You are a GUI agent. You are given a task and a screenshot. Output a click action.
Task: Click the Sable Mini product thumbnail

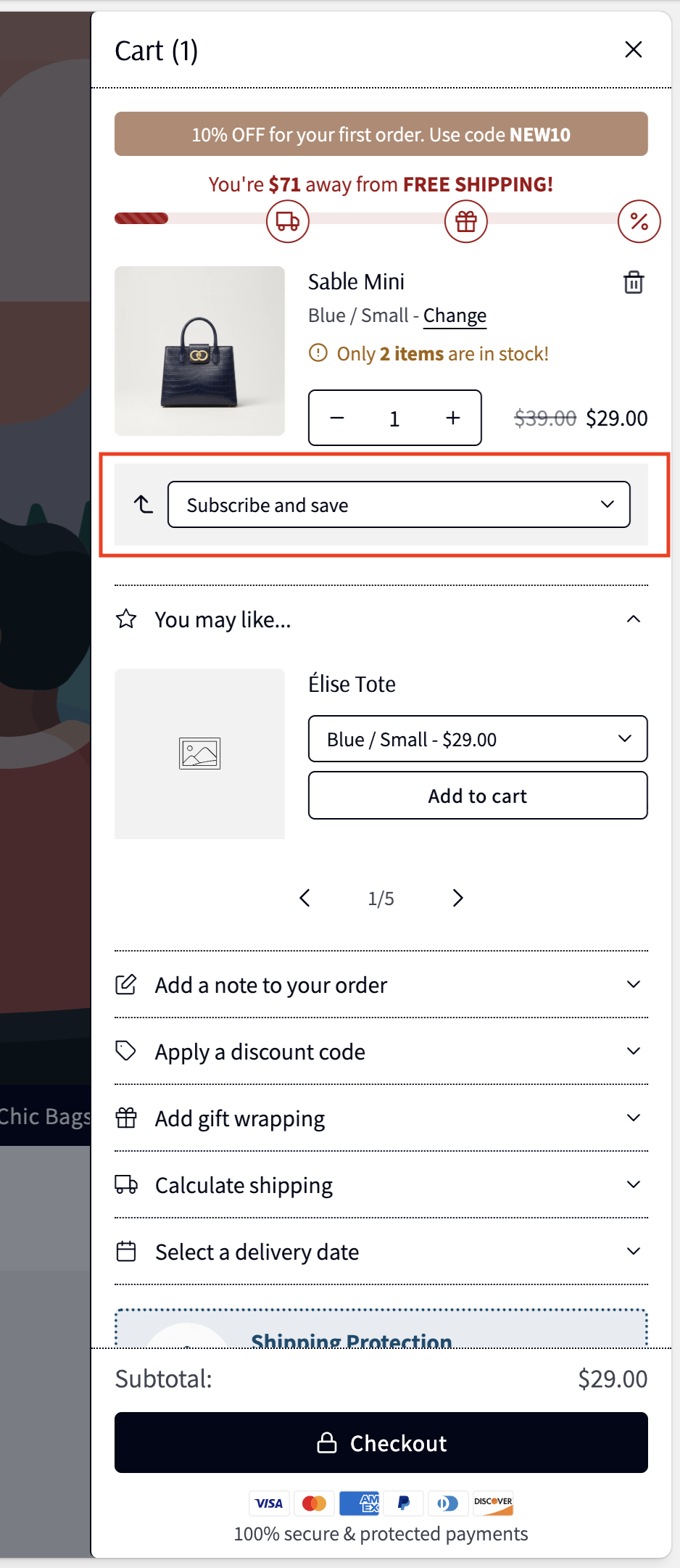(x=199, y=351)
